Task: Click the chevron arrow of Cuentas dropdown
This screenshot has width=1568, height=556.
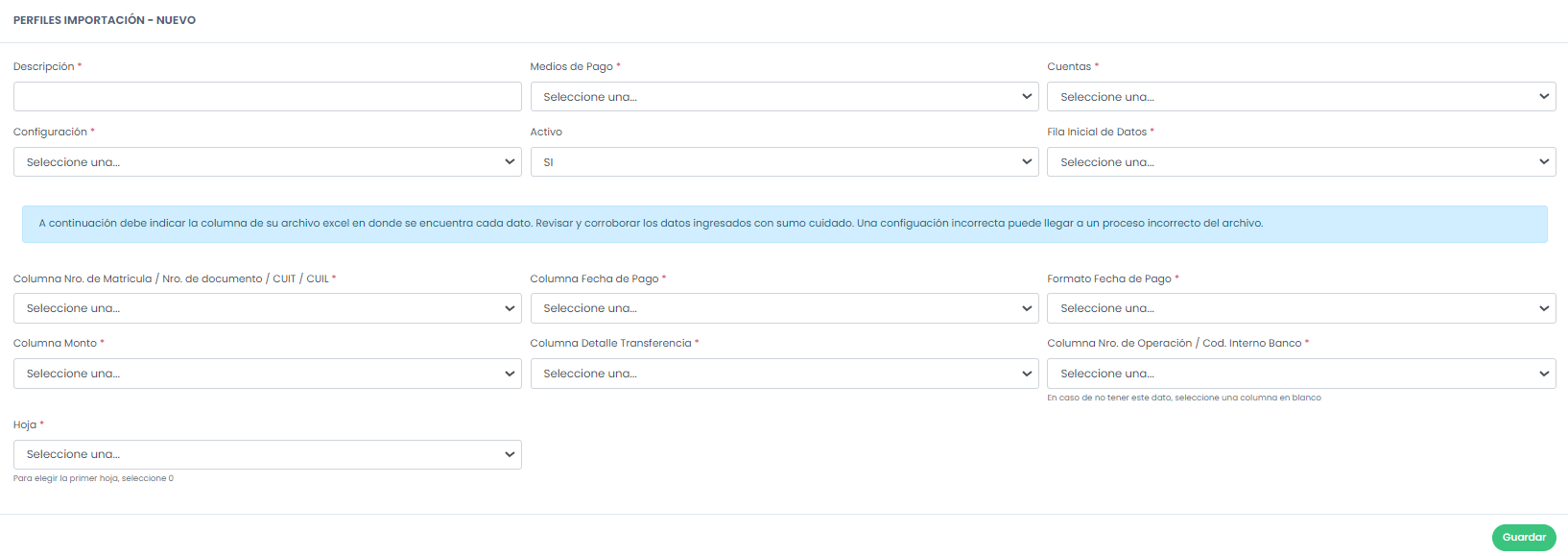Action: point(1544,97)
